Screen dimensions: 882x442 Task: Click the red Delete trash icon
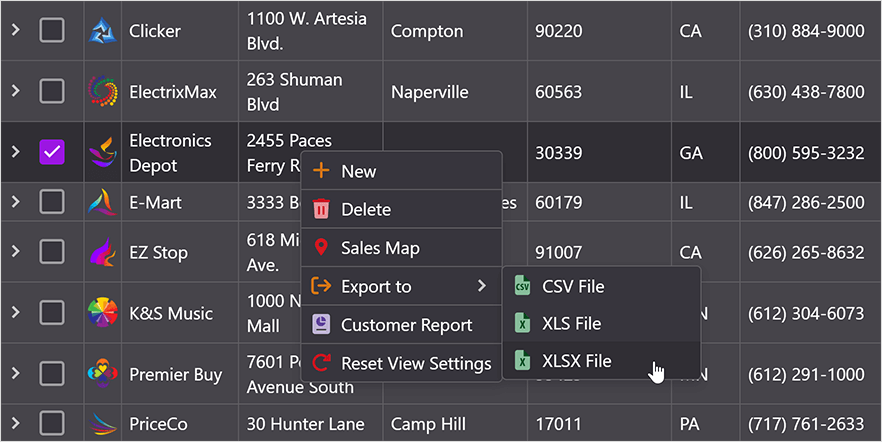(x=321, y=209)
